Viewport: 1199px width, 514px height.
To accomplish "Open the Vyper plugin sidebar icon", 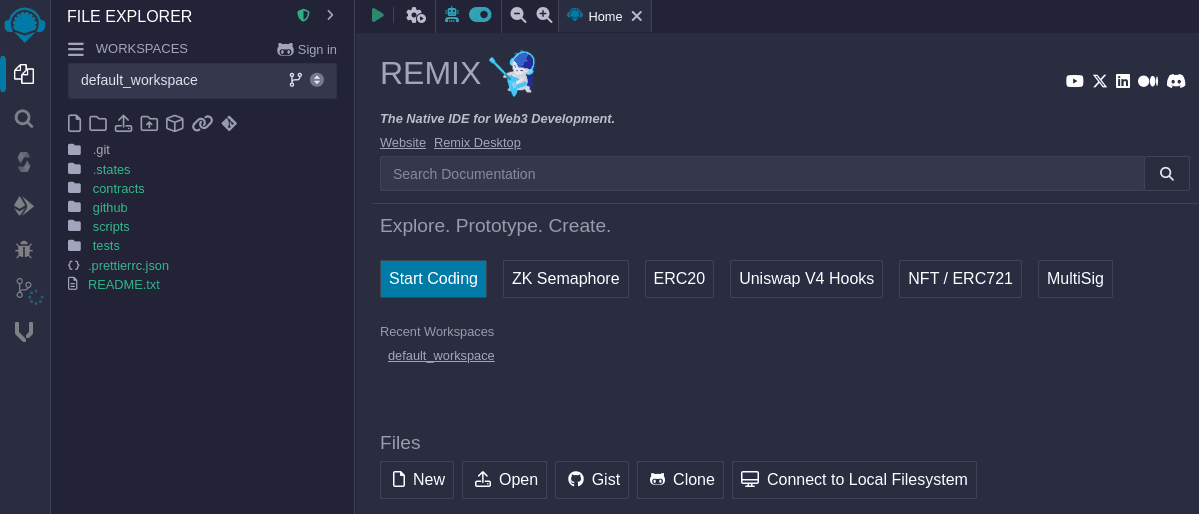I will (x=24, y=332).
